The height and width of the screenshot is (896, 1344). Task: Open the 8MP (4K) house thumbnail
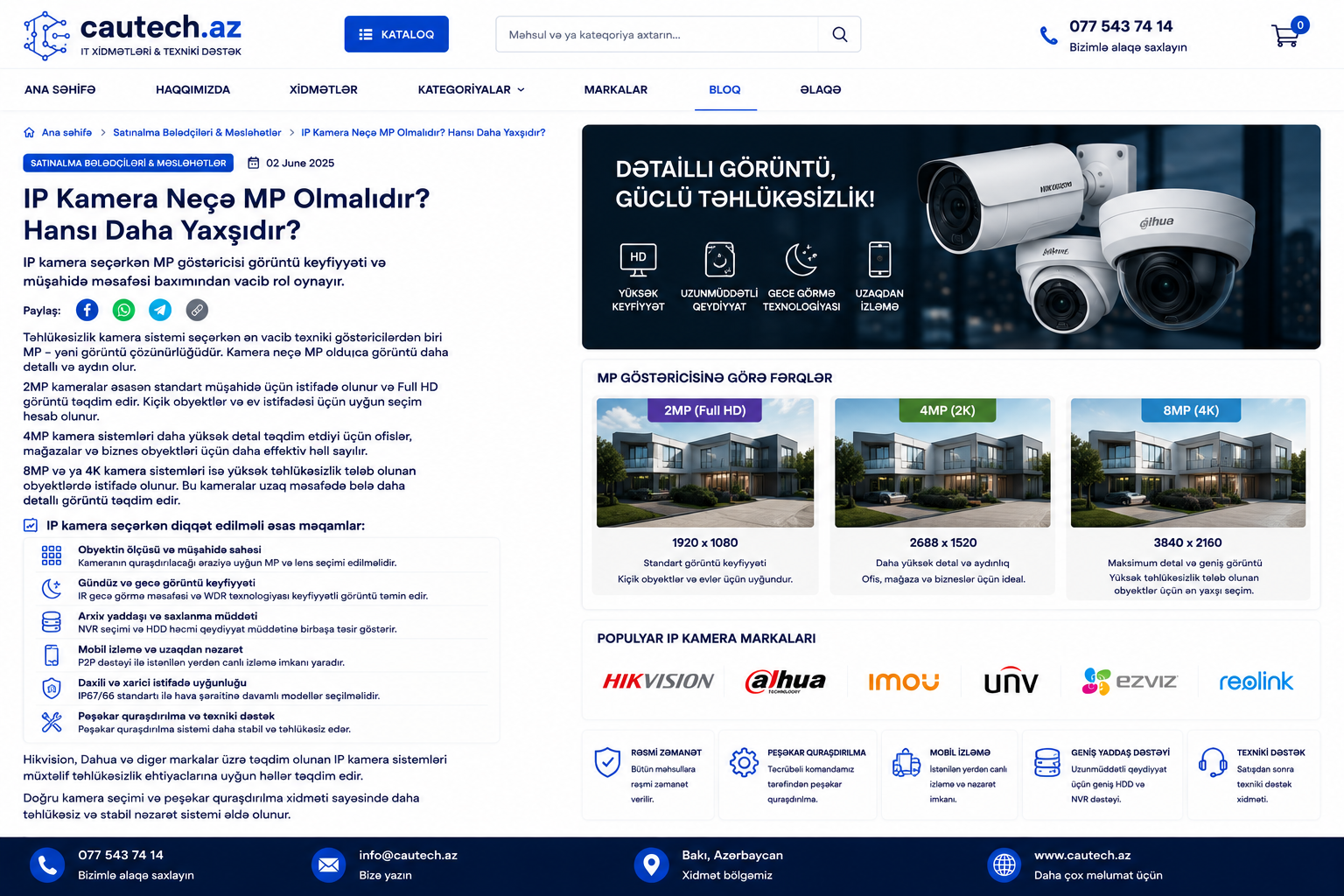1188,463
